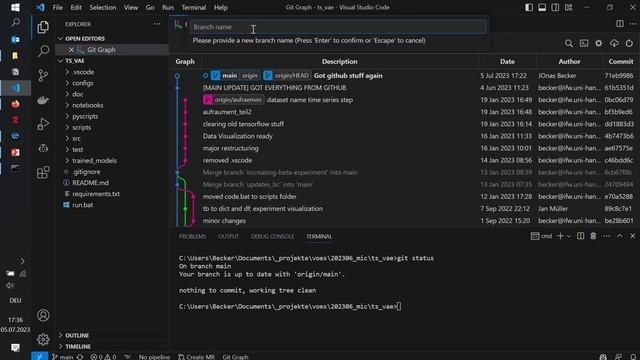Split the terminal panel
The height and width of the screenshot is (360, 640).
tap(580, 236)
